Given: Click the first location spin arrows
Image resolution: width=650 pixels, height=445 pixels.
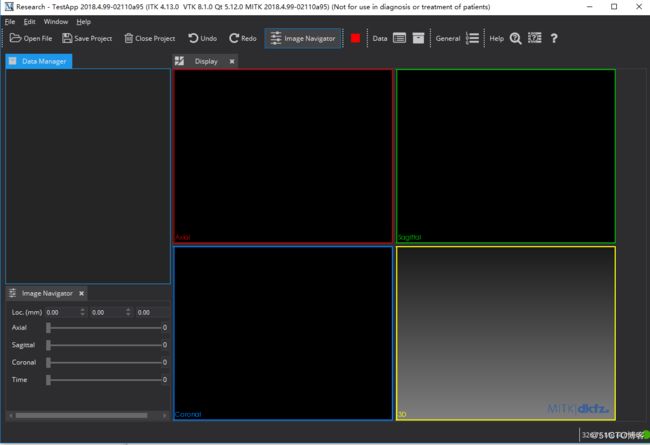Looking at the screenshot, I should click(x=82, y=312).
